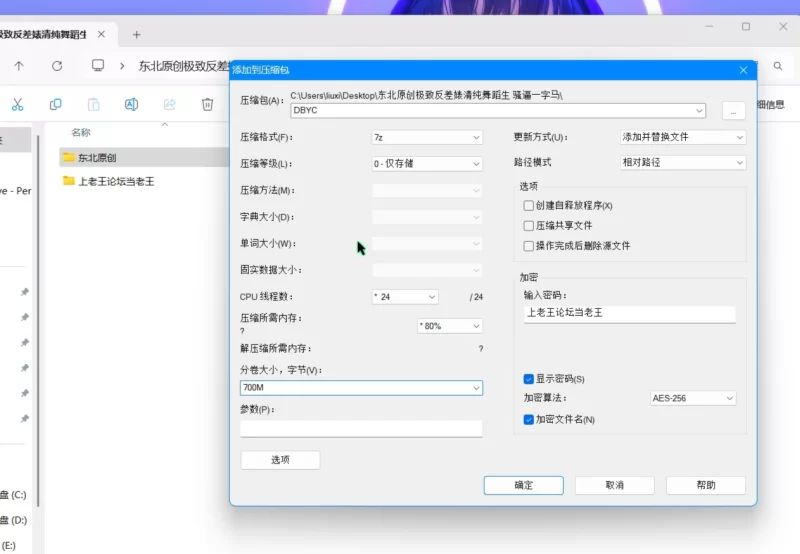Click the browse "..." button beside archive name
Image resolution: width=800 pixels, height=554 pixels.
click(x=734, y=111)
